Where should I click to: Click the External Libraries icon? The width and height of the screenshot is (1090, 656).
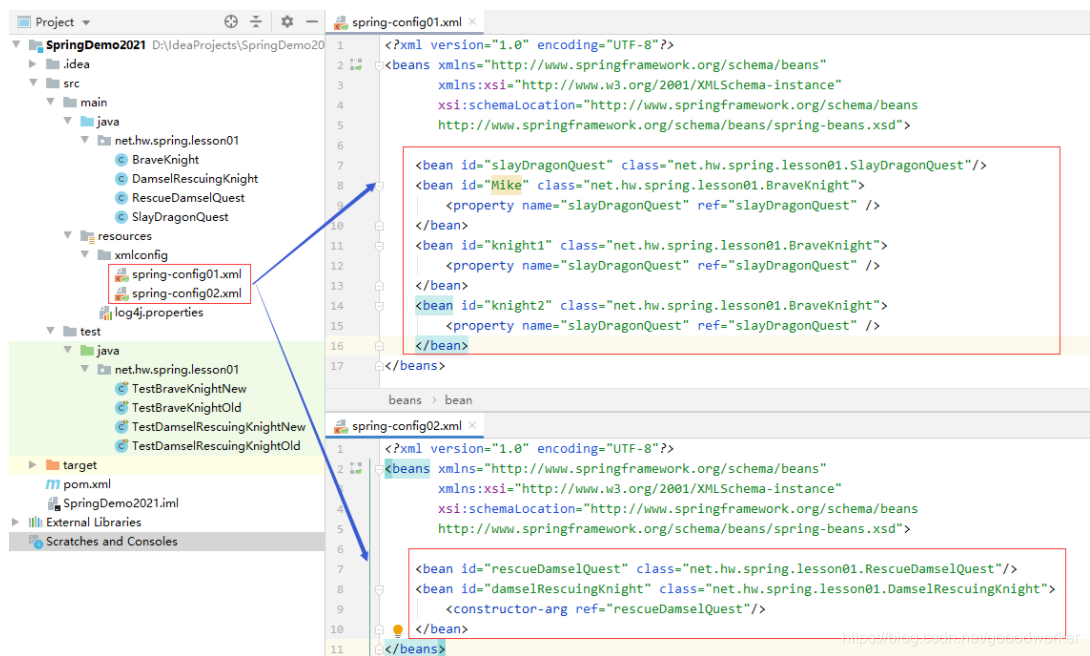(x=35, y=522)
